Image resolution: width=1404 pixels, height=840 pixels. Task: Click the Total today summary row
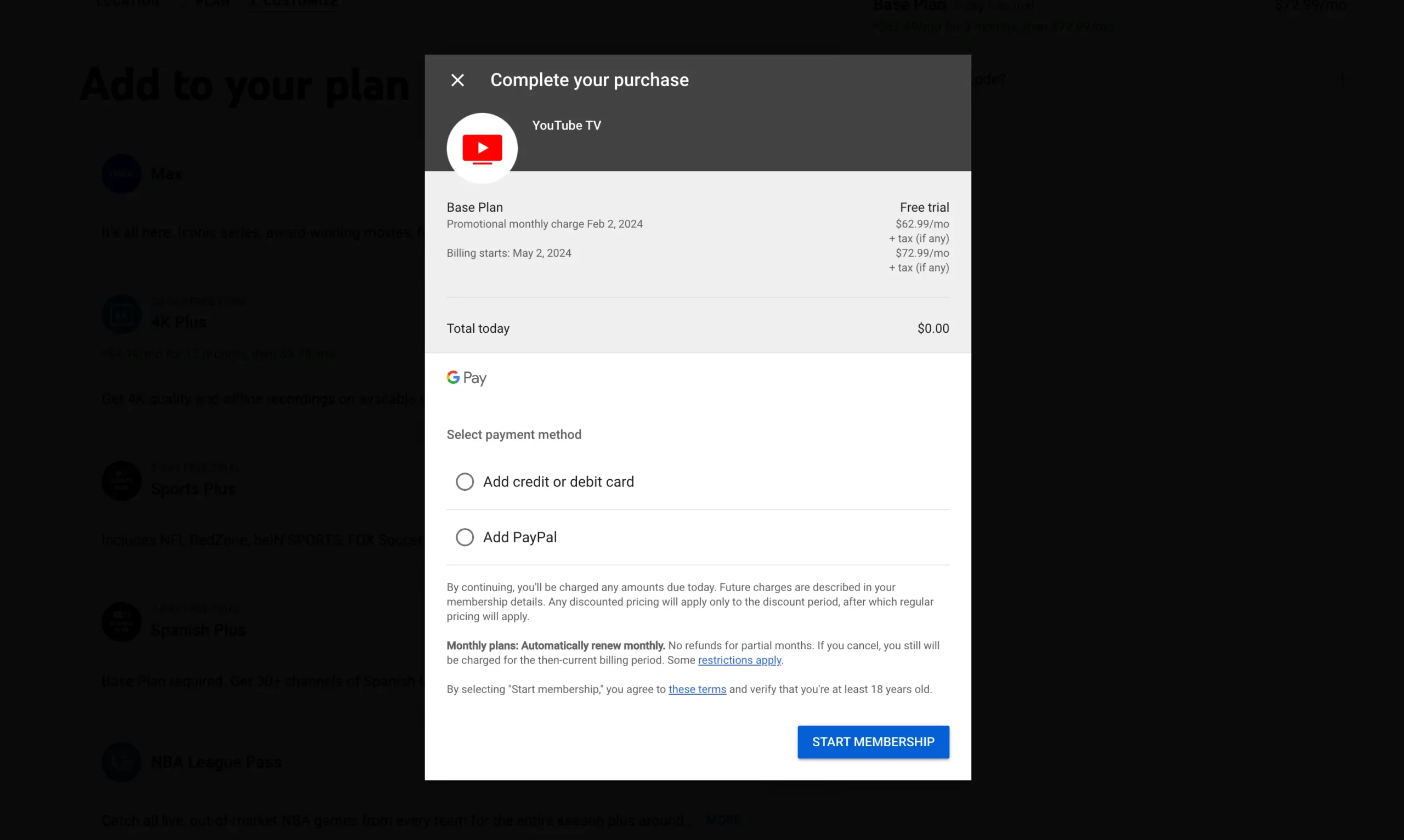point(698,328)
